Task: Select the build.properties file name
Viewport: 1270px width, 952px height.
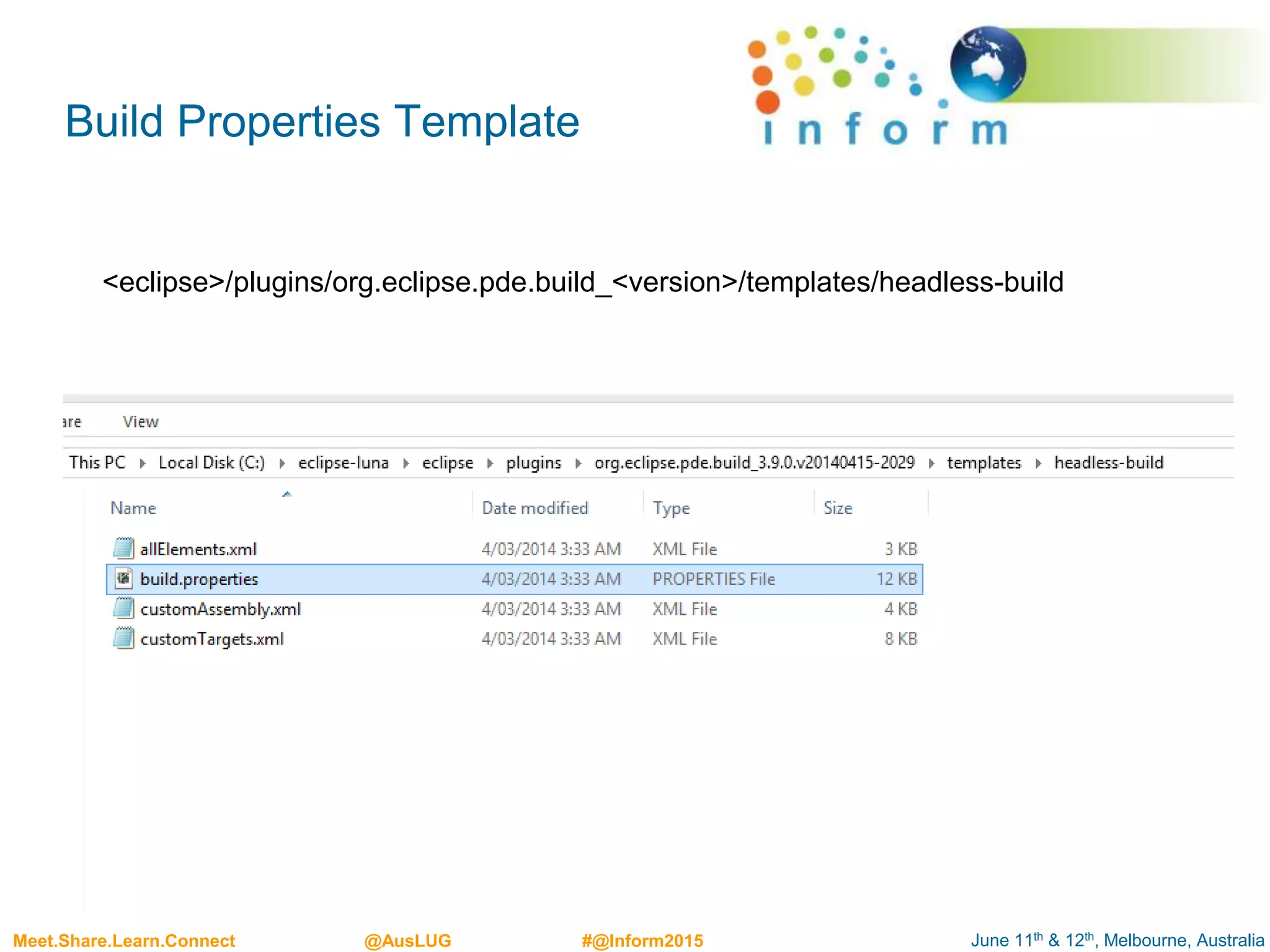Action: point(199,579)
